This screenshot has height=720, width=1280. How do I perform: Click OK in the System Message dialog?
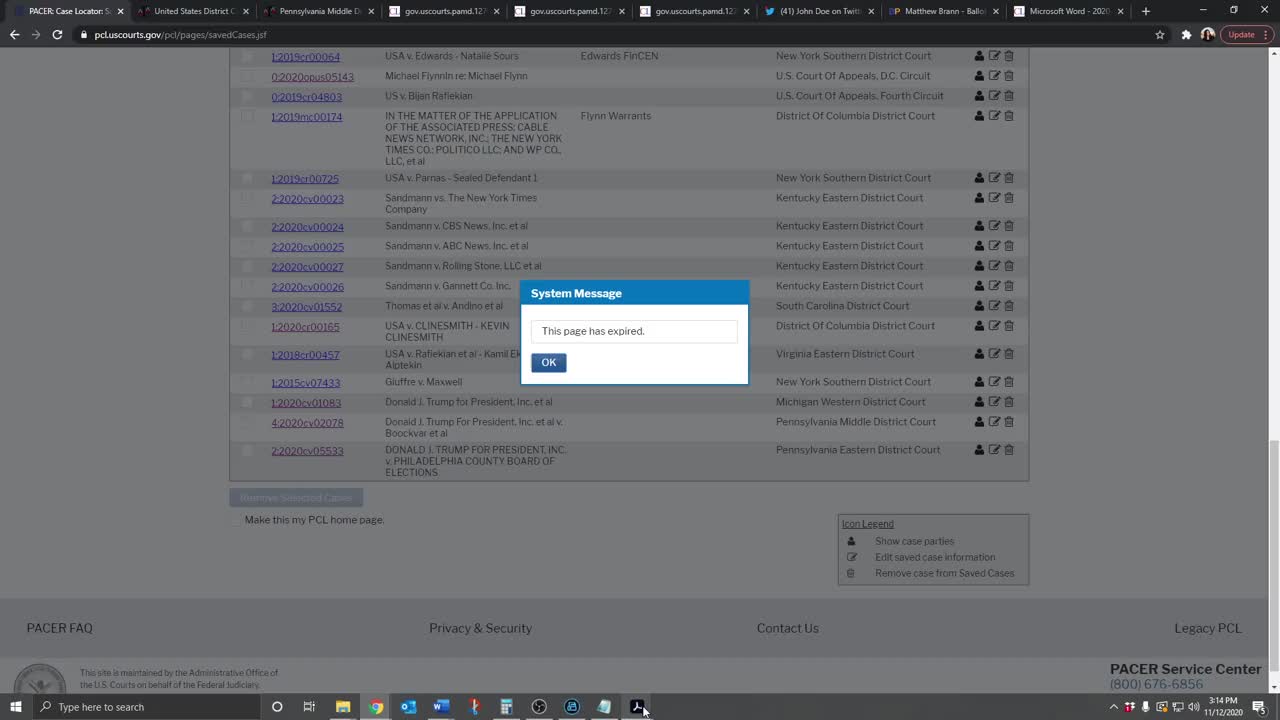click(548, 362)
